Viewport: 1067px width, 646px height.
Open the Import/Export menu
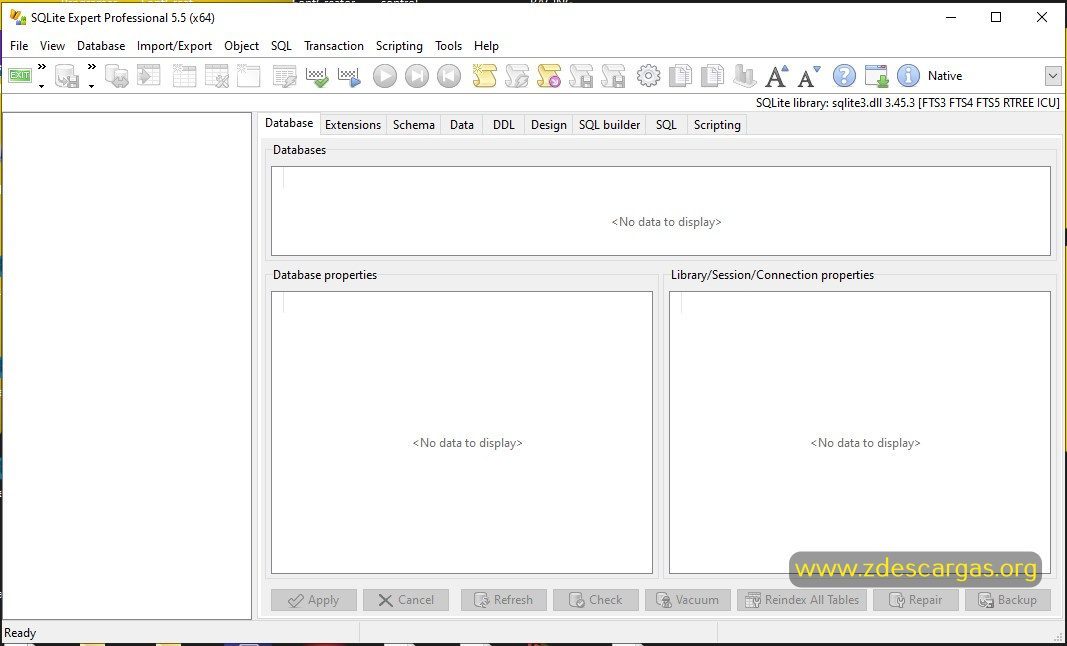174,46
